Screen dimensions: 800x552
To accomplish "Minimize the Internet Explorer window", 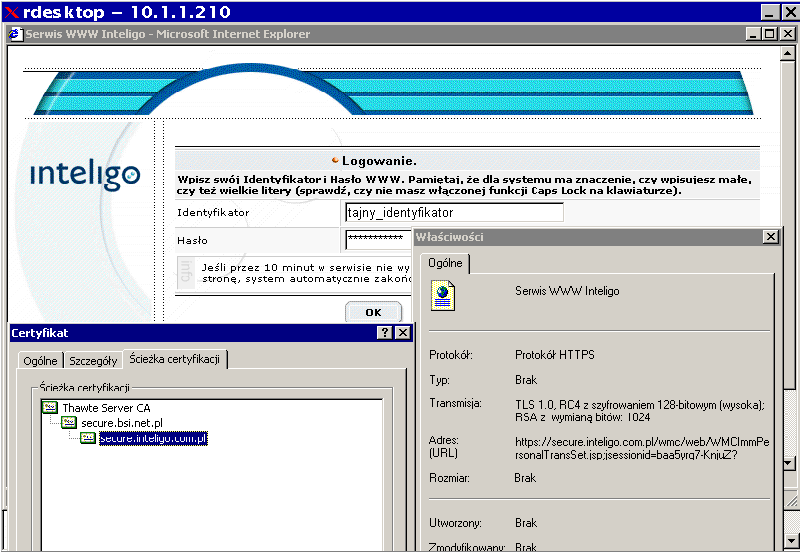I will click(x=753, y=34).
